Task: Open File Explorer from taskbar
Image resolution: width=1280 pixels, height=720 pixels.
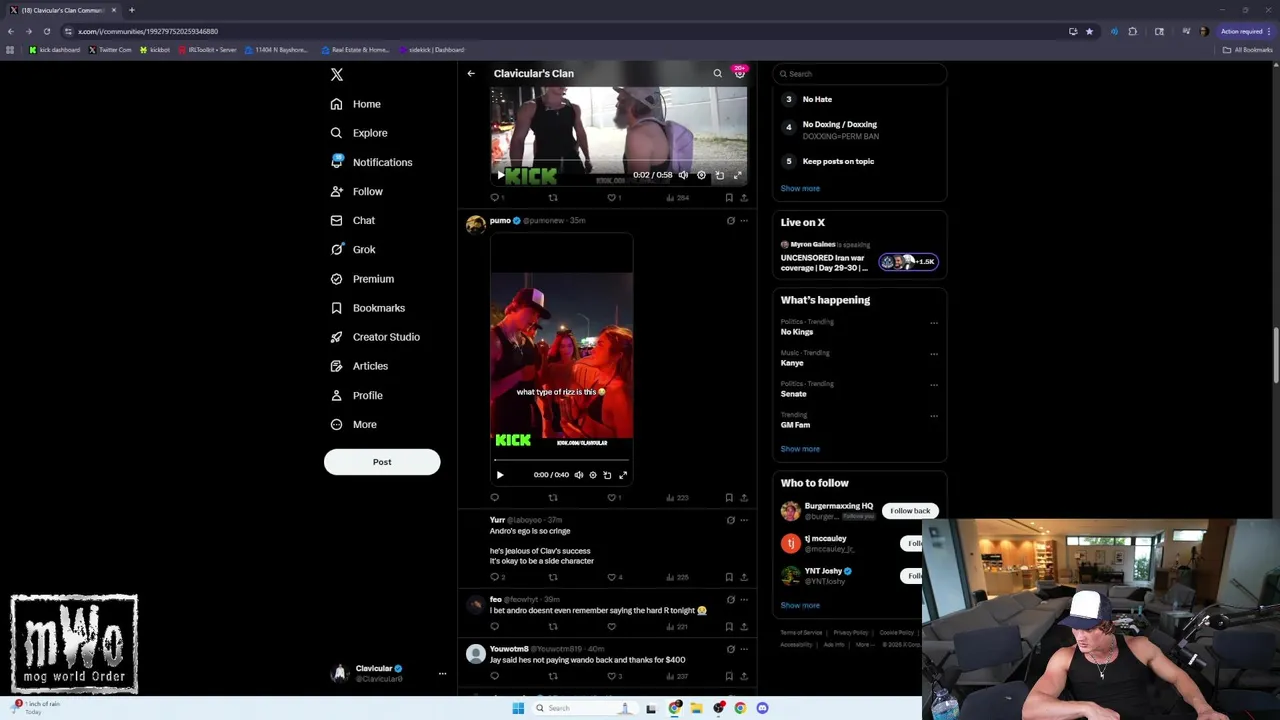Action: pos(697,708)
